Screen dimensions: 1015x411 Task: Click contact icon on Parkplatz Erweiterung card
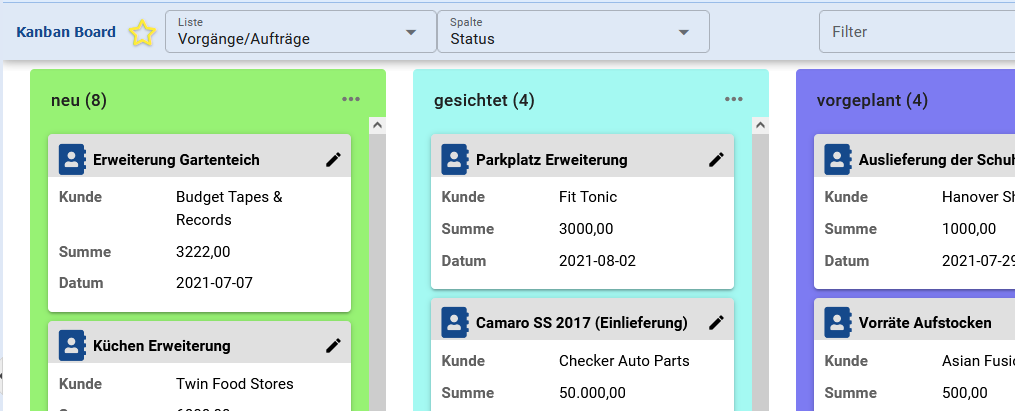(456, 160)
